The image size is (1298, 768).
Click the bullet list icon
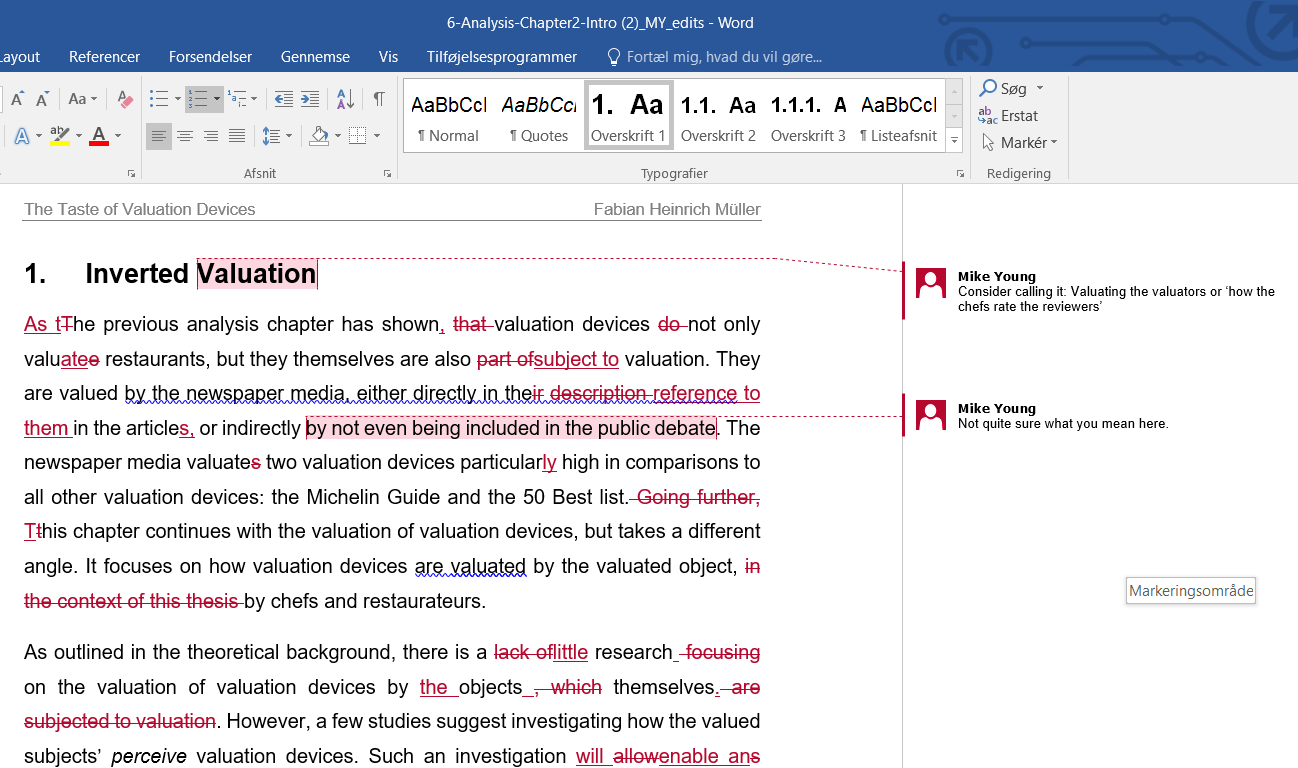(x=158, y=99)
